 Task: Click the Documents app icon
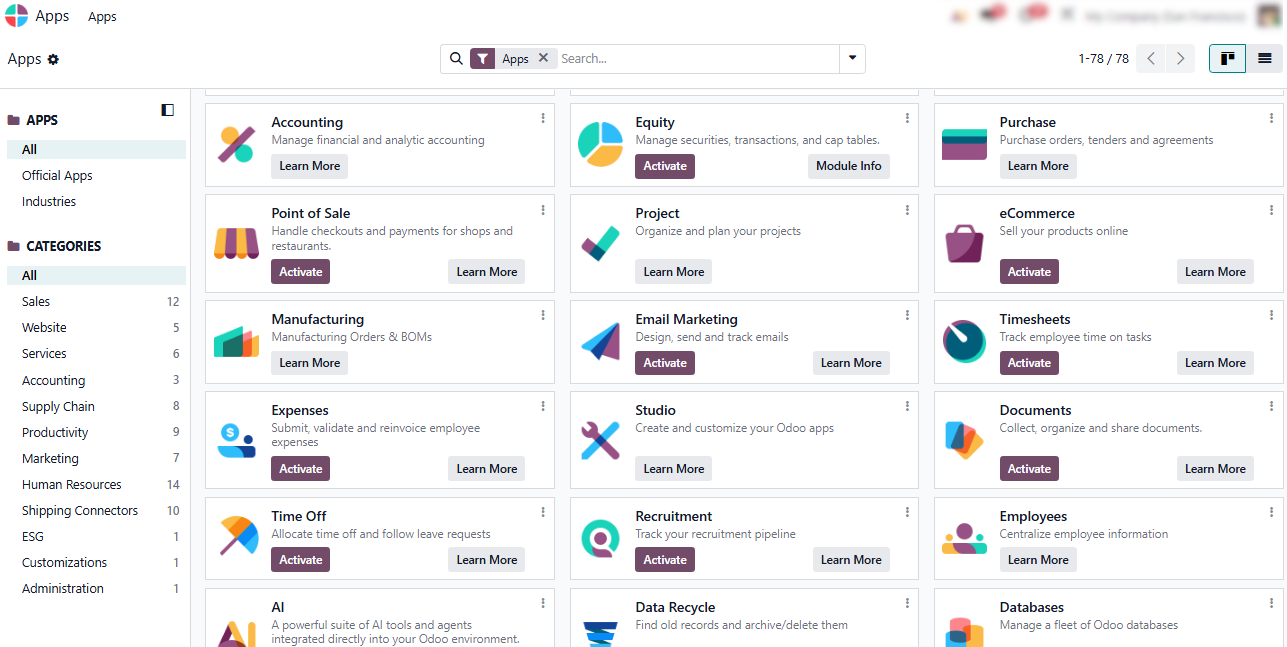965,440
